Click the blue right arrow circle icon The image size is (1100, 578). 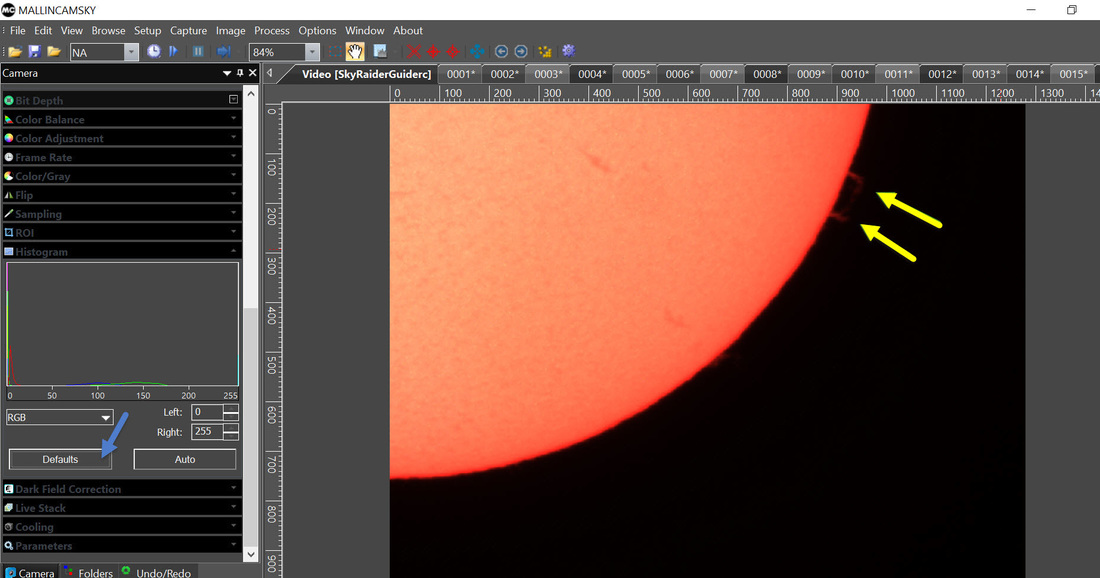pos(521,51)
